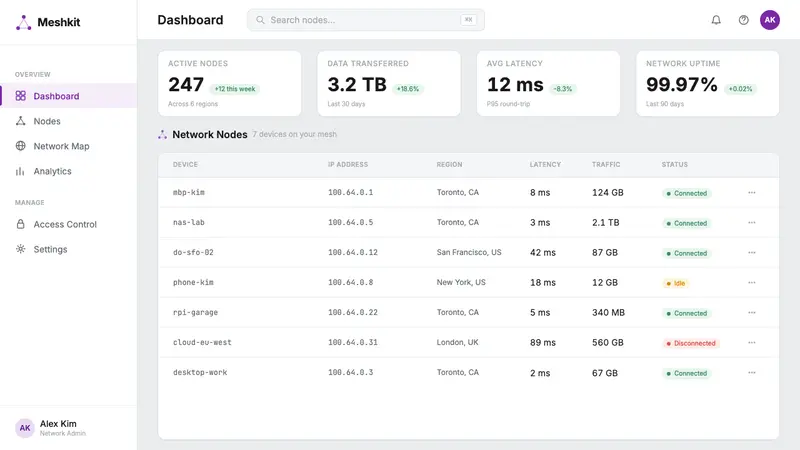Click the search magnifier icon
Viewport: 800px width, 450px height.
coord(260,20)
